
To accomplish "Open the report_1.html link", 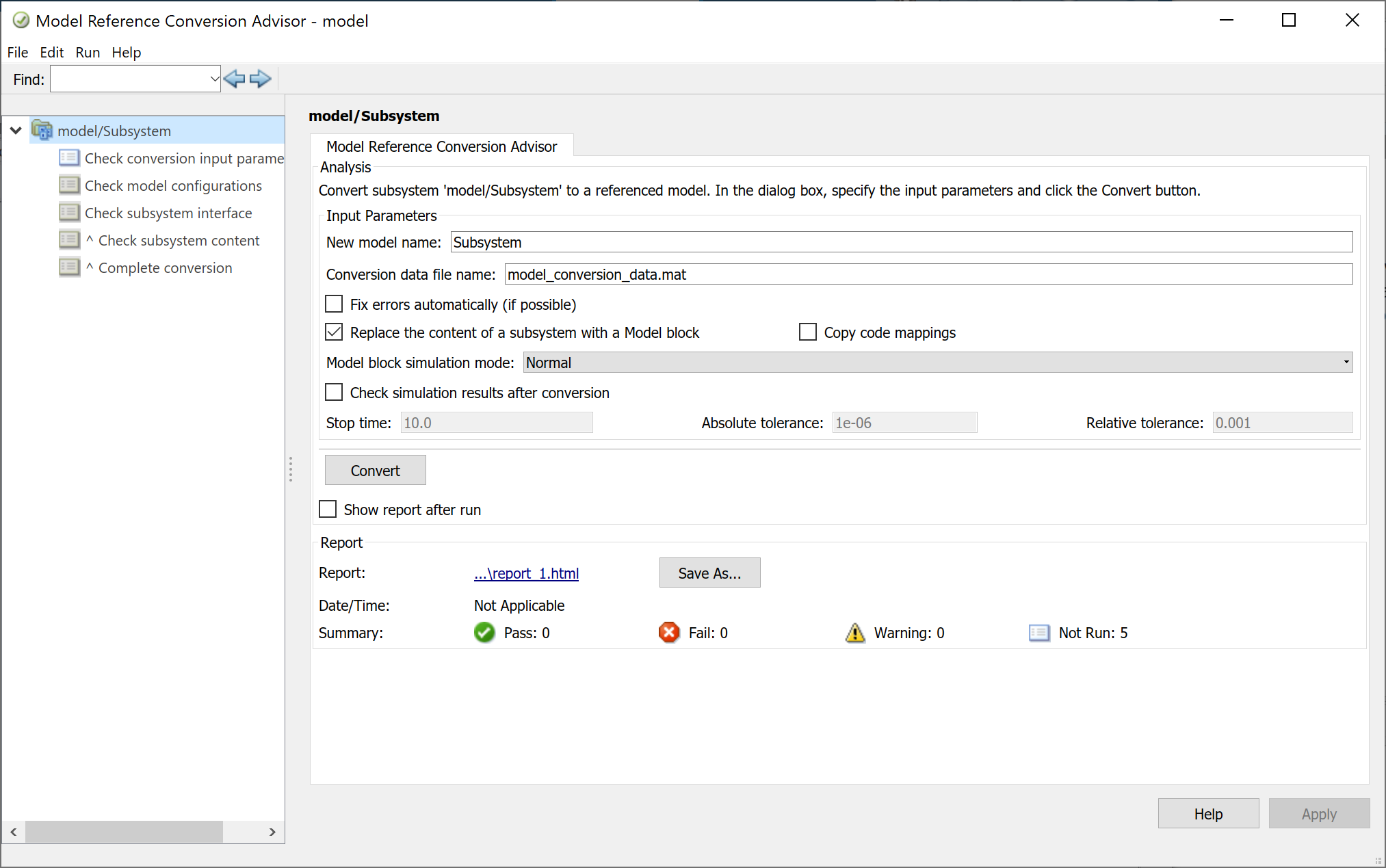I will pos(526,572).
